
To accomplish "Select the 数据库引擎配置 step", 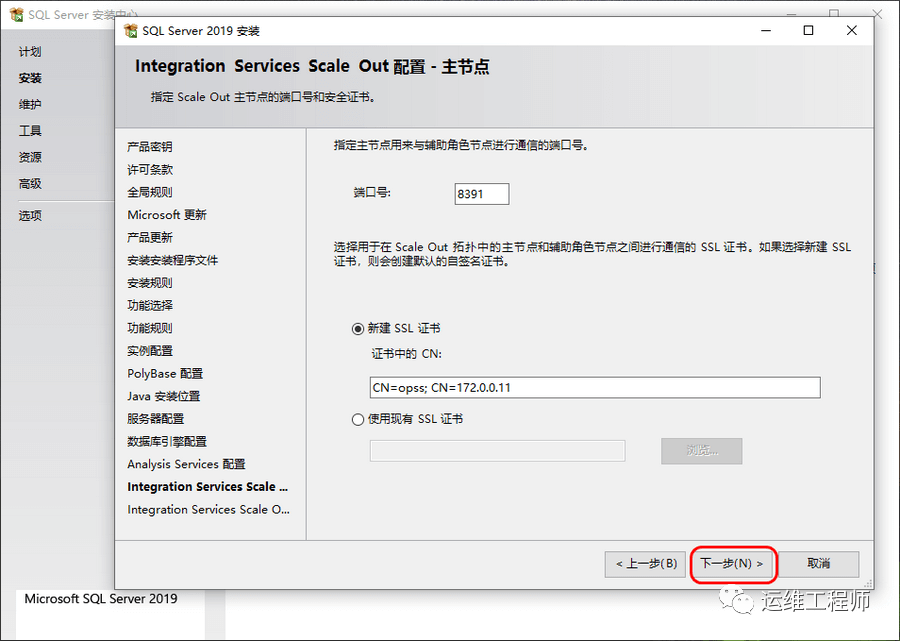I will (x=167, y=442).
